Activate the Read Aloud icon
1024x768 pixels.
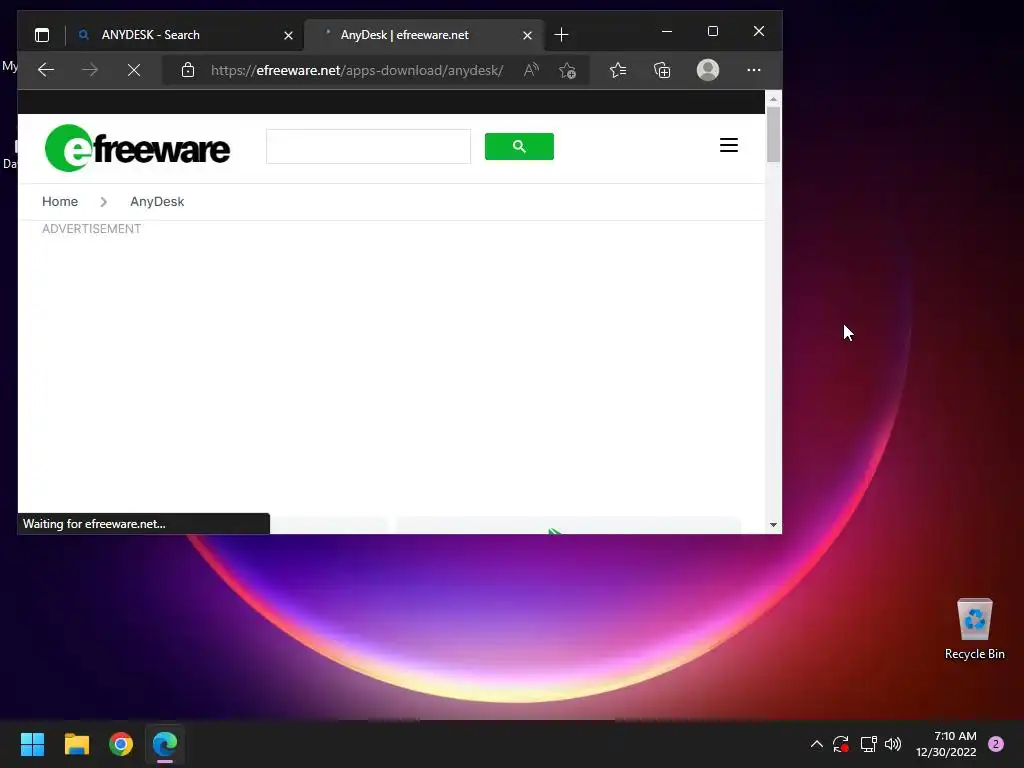(x=531, y=70)
